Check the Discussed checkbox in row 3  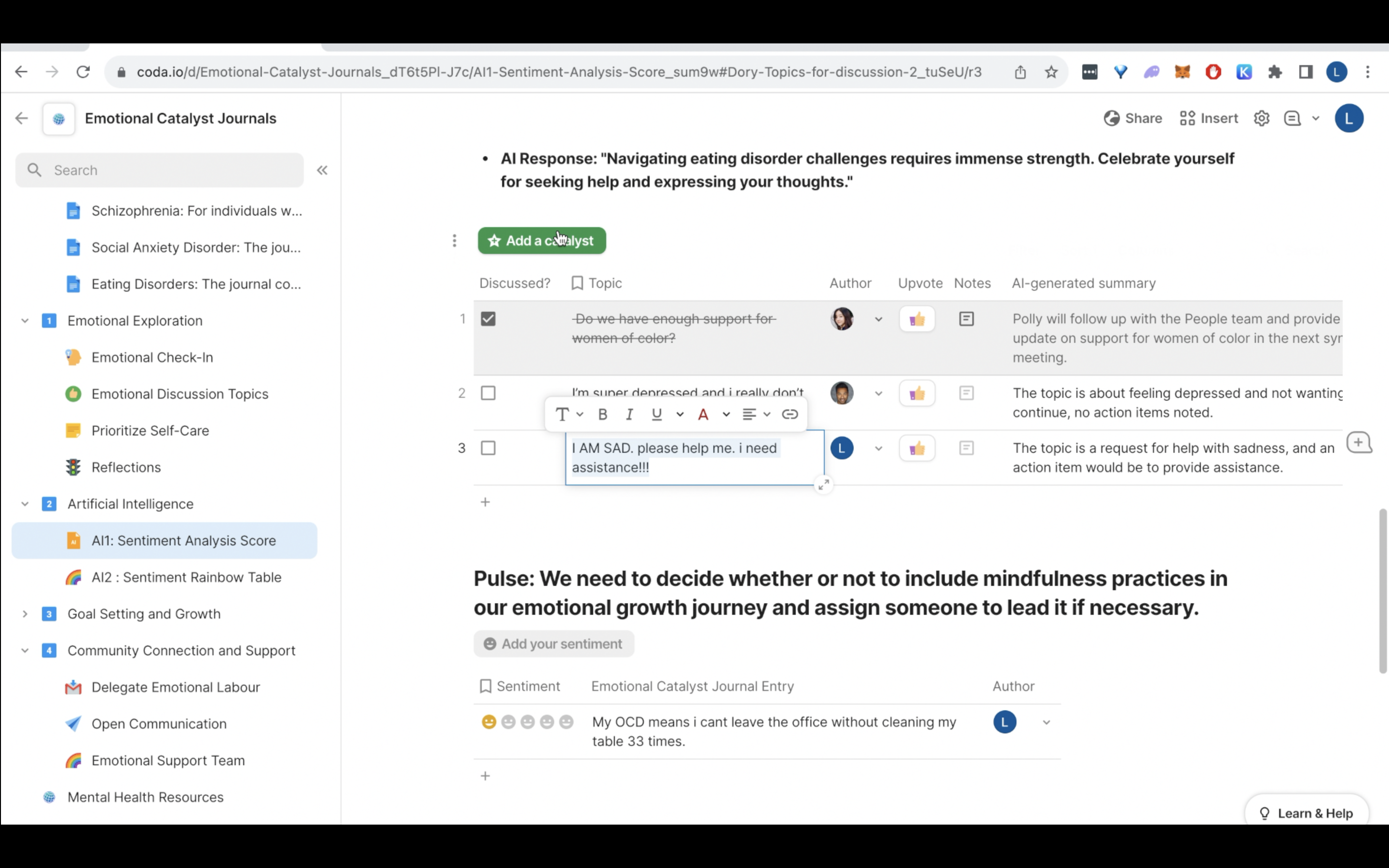[x=488, y=448]
